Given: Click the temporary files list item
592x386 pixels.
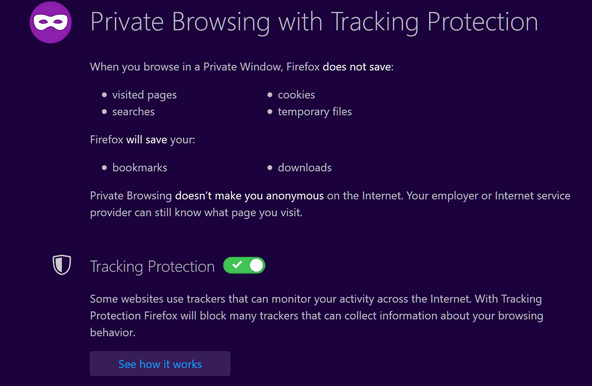Looking at the screenshot, I should [x=315, y=112].
